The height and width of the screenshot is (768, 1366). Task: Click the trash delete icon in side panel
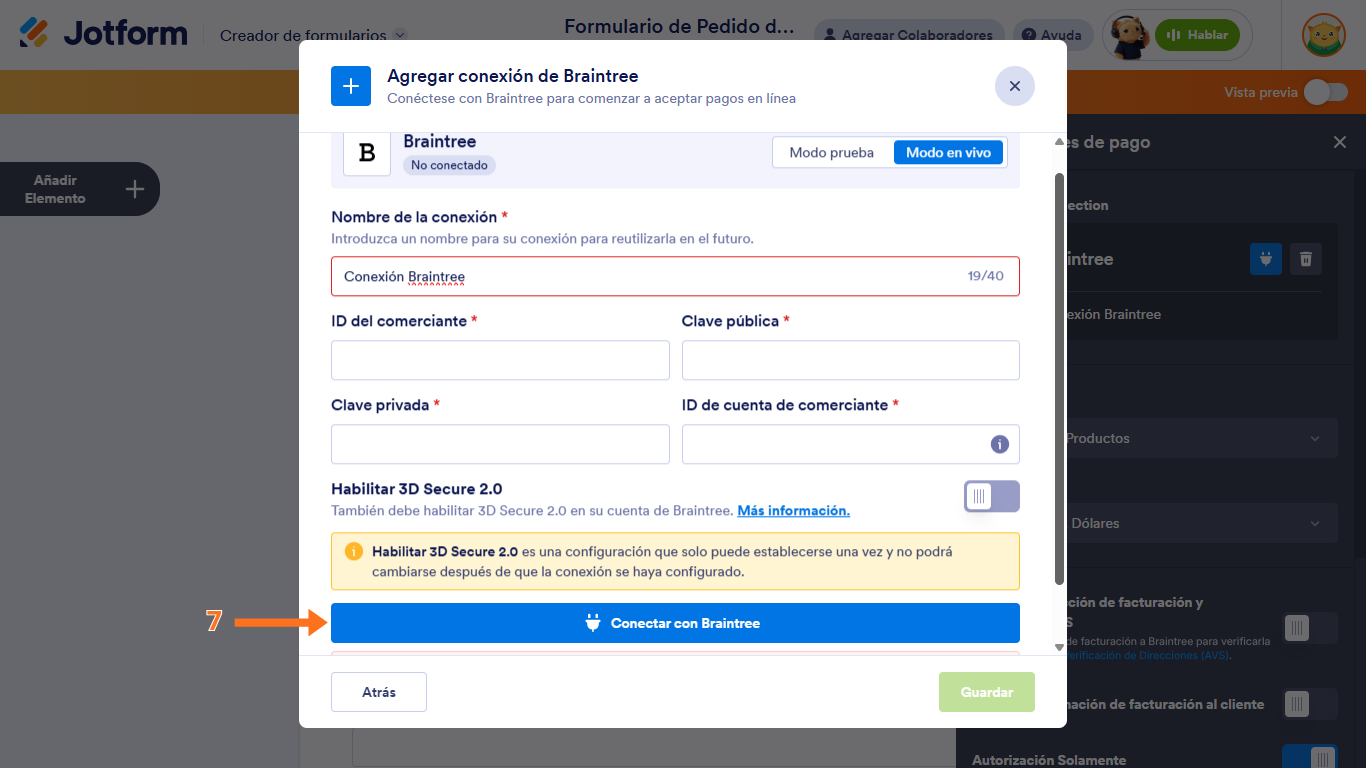click(x=1306, y=259)
